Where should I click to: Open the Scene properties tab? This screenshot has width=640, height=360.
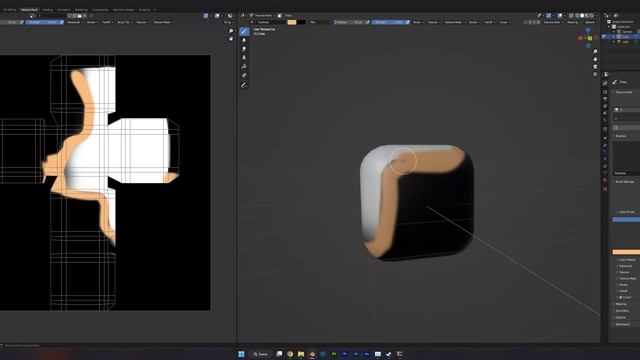click(x=605, y=113)
